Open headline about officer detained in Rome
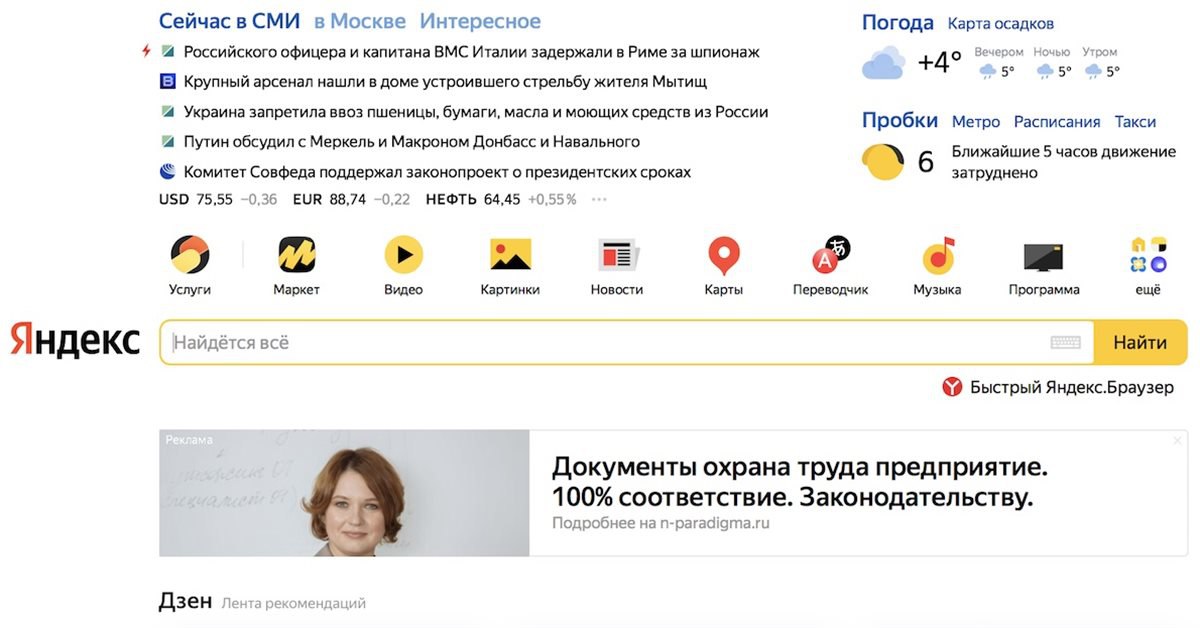The width and height of the screenshot is (1200, 628). coord(472,52)
